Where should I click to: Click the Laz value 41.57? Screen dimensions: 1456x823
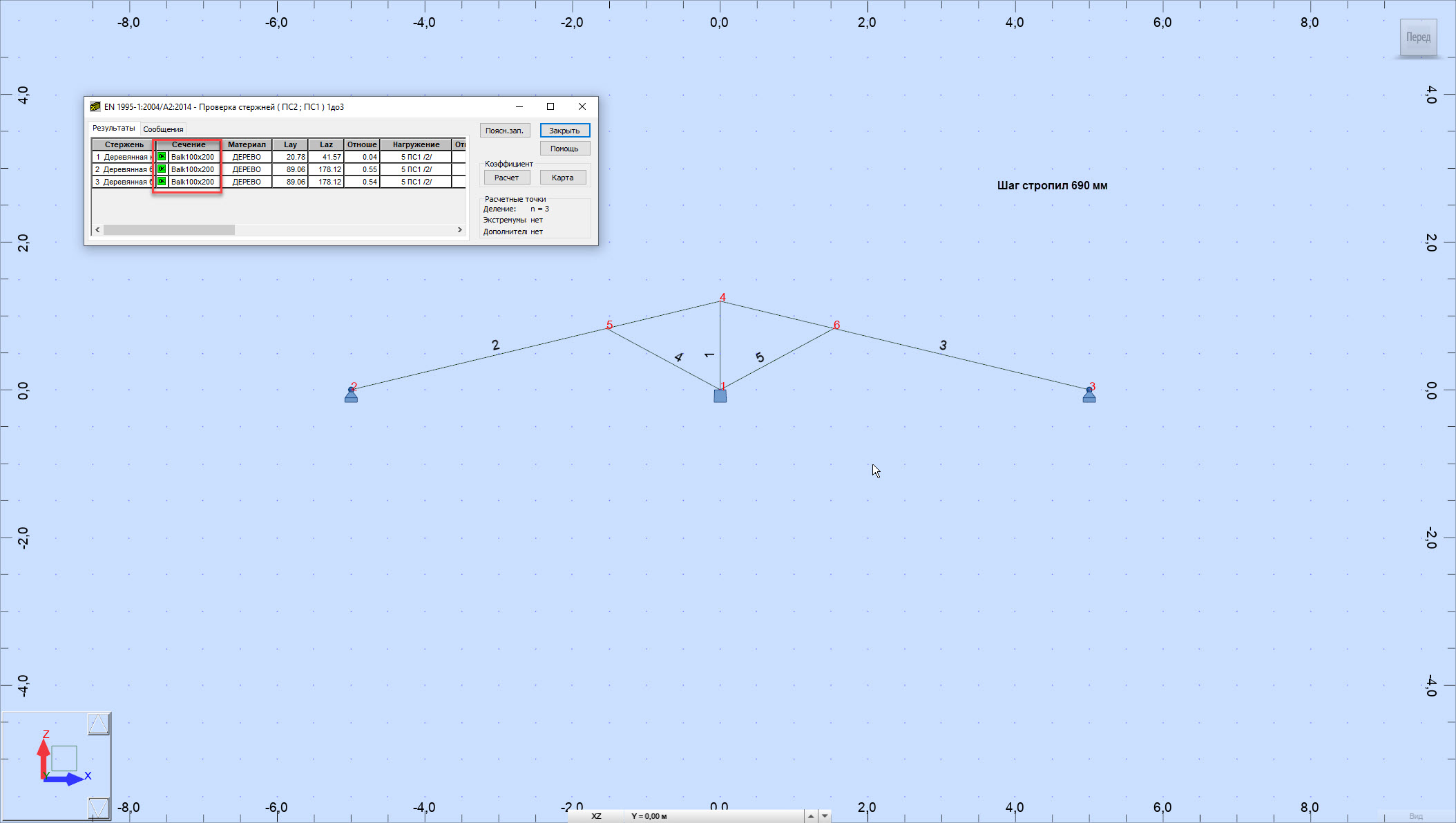click(326, 157)
